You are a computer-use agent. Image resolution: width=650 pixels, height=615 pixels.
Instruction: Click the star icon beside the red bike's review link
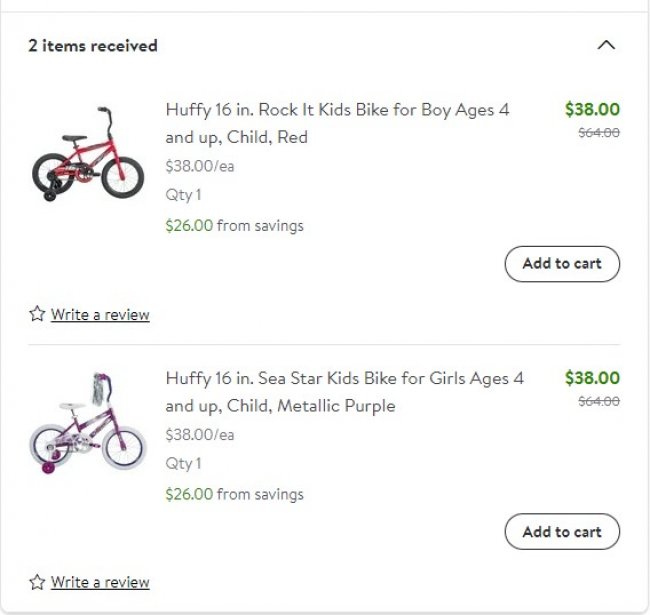click(x=37, y=314)
